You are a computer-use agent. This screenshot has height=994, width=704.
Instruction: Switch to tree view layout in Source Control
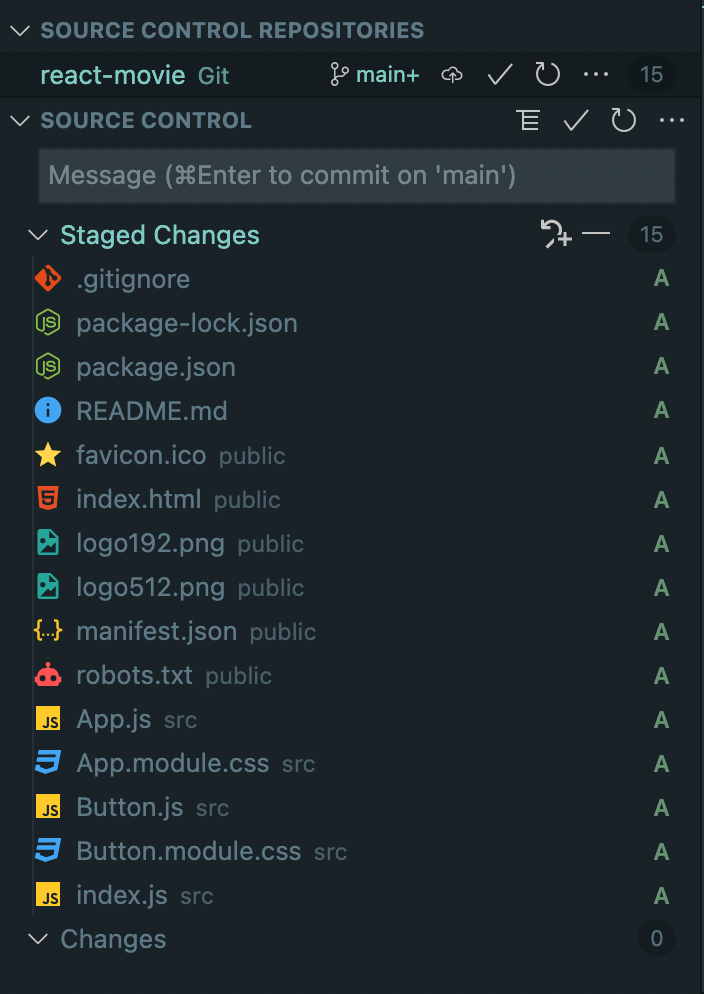point(528,120)
